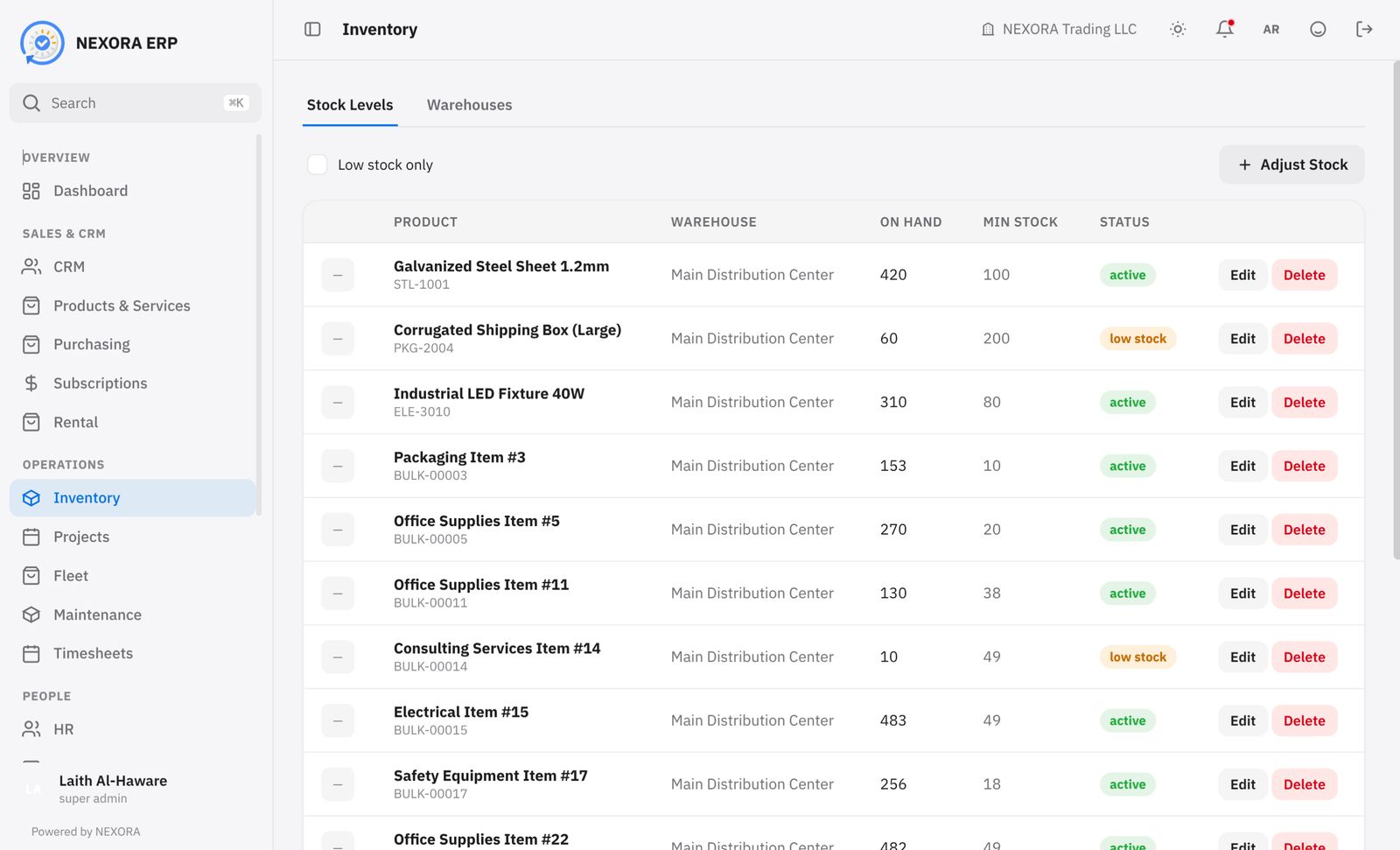This screenshot has width=1400, height=850.
Task: Click the building icon beside NEXORA Trading LLC
Action: click(x=988, y=29)
